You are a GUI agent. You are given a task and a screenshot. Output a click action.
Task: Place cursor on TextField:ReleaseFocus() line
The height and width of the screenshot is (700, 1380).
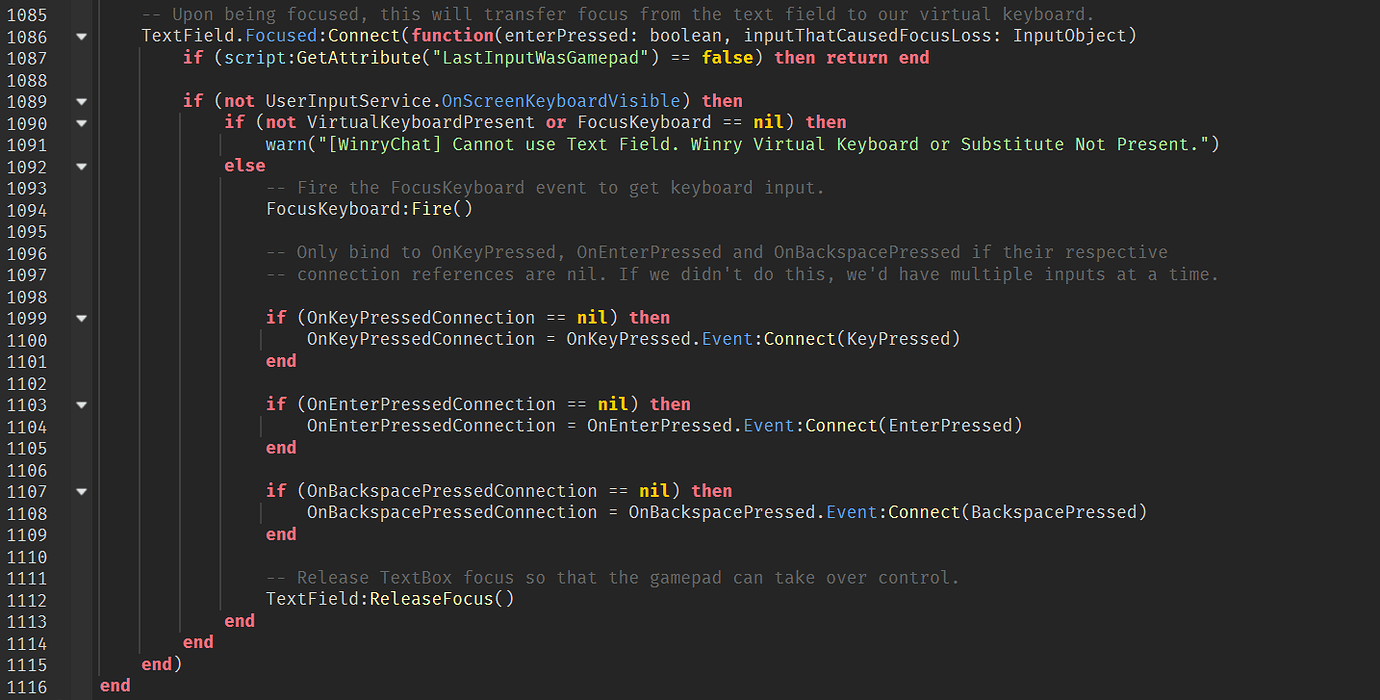390,598
